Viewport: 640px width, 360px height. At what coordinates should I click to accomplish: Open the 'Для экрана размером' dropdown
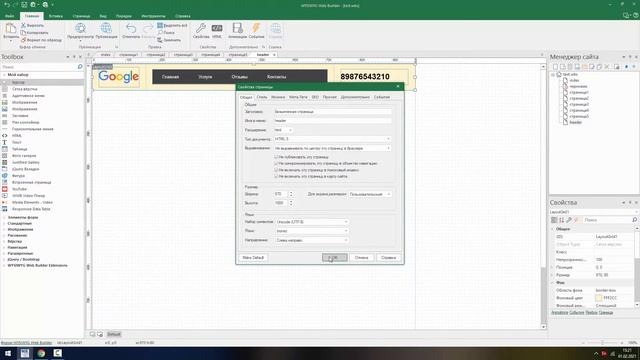pos(370,194)
